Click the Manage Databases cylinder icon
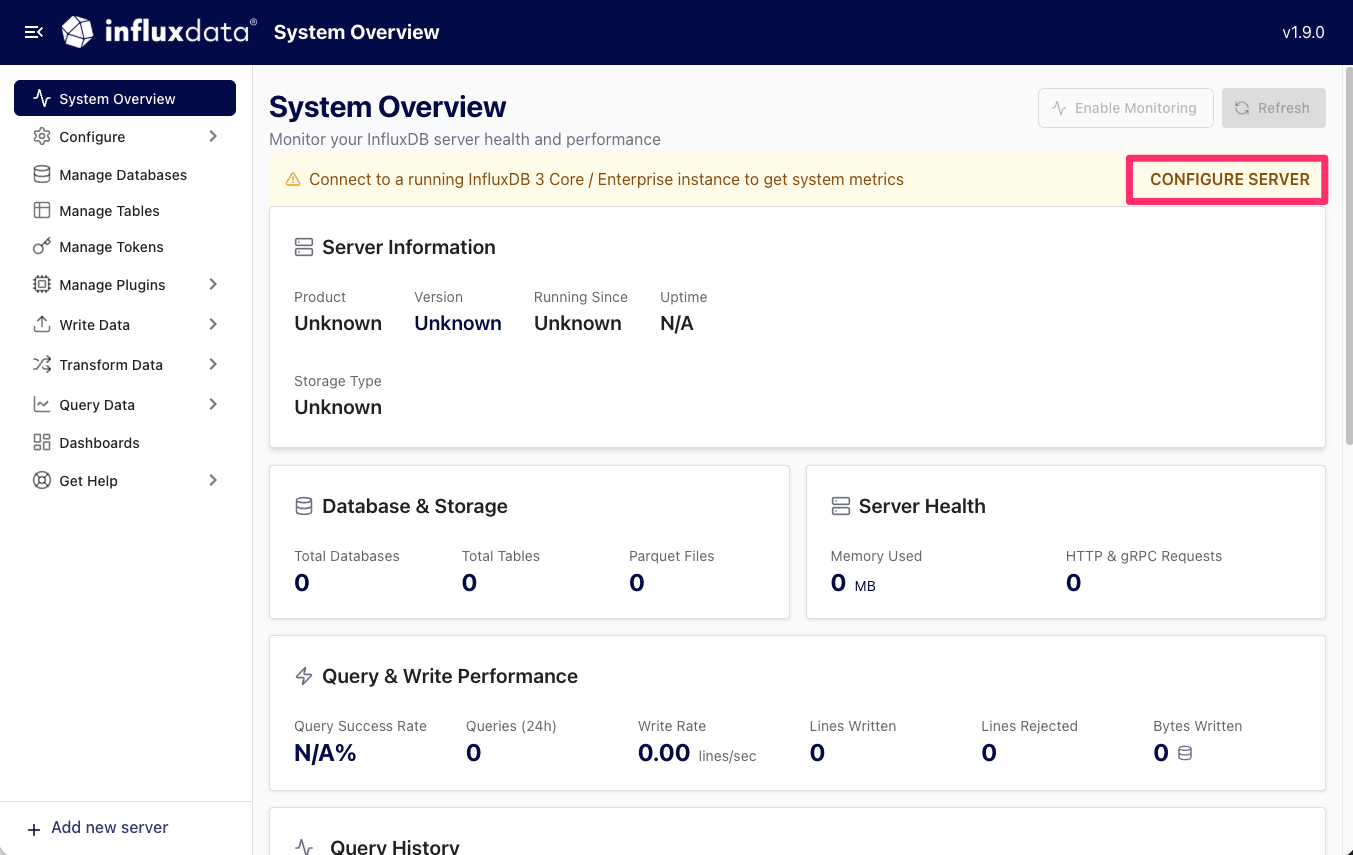This screenshot has width=1353, height=855. coord(42,175)
